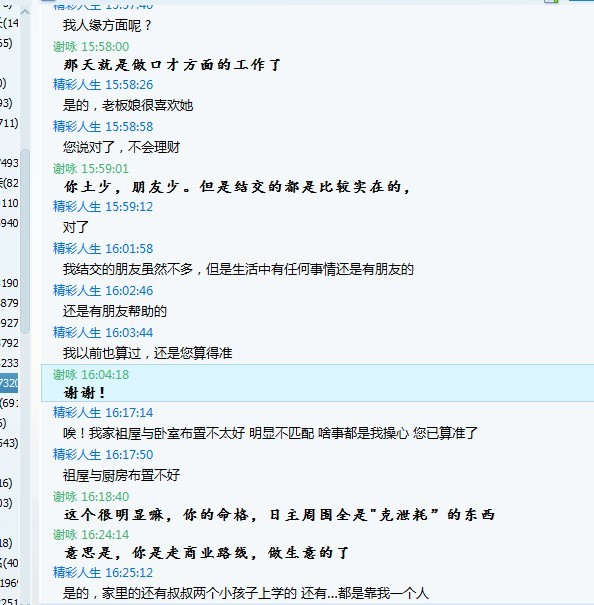Click message 您说对了，不会理财
The width and height of the screenshot is (594, 605).
click(121, 147)
